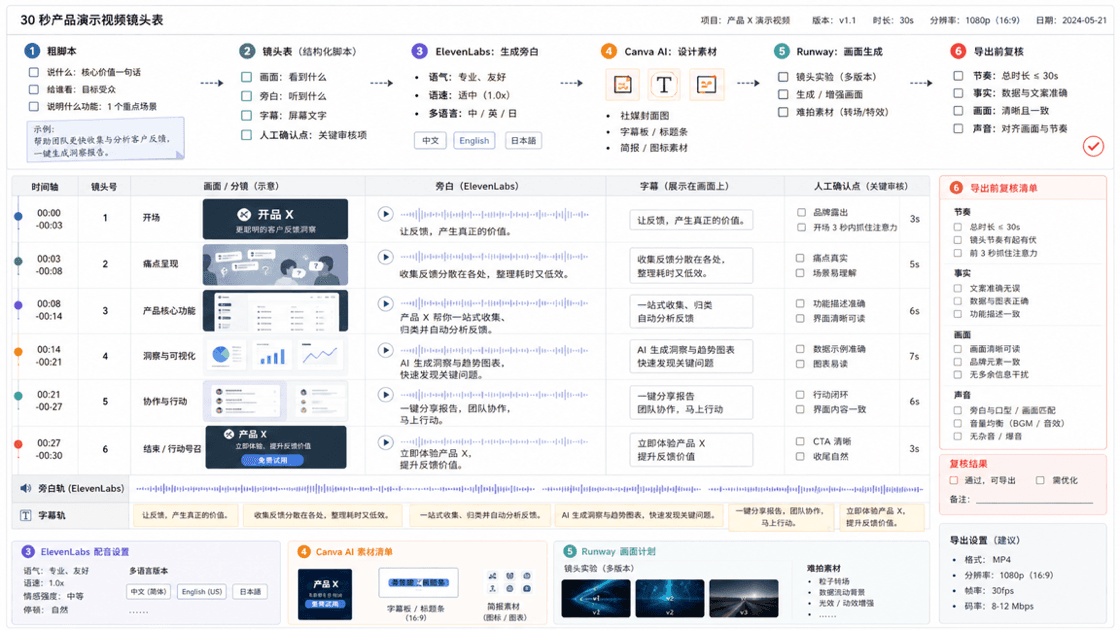Screen dimensions: 1120x630
Task: Click the 日期: 2024-05-21 label in header
Action: pos(1071,20)
